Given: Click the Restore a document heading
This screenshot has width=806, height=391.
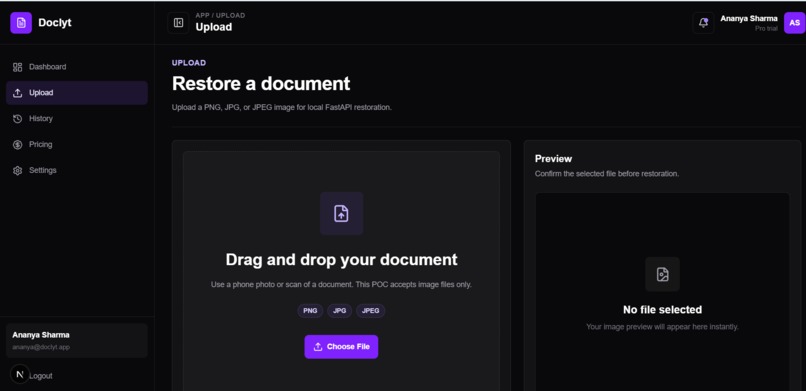Looking at the screenshot, I should [261, 83].
